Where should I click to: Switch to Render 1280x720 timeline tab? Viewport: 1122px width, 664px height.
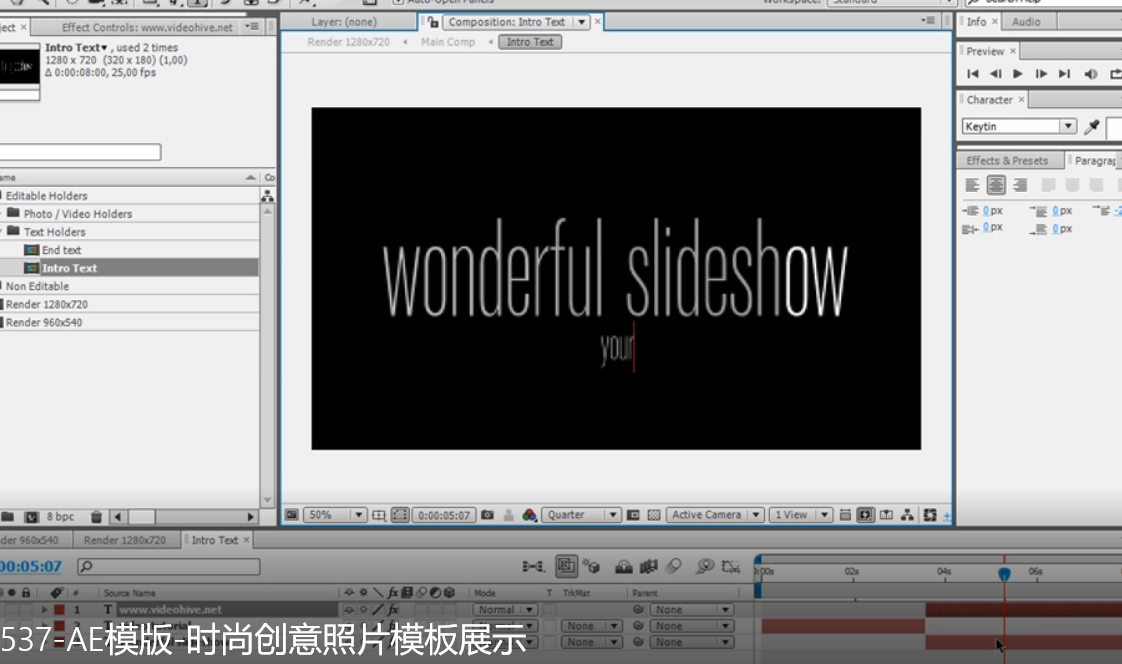click(x=125, y=540)
